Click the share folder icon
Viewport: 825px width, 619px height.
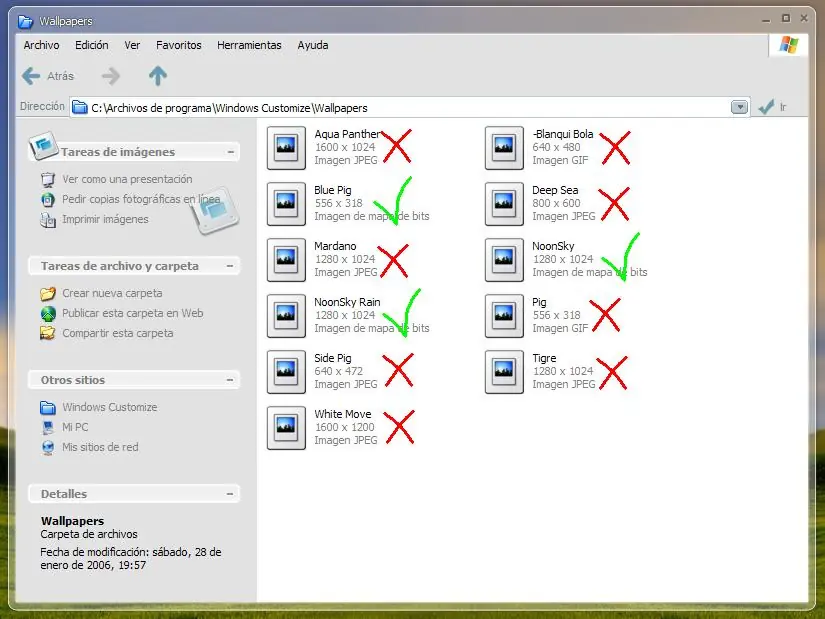(48, 333)
